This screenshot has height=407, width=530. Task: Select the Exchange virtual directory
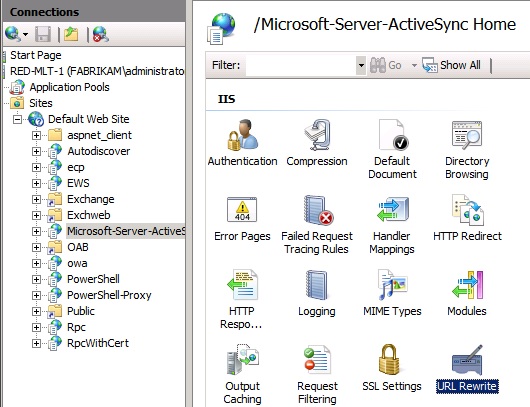tap(91, 199)
